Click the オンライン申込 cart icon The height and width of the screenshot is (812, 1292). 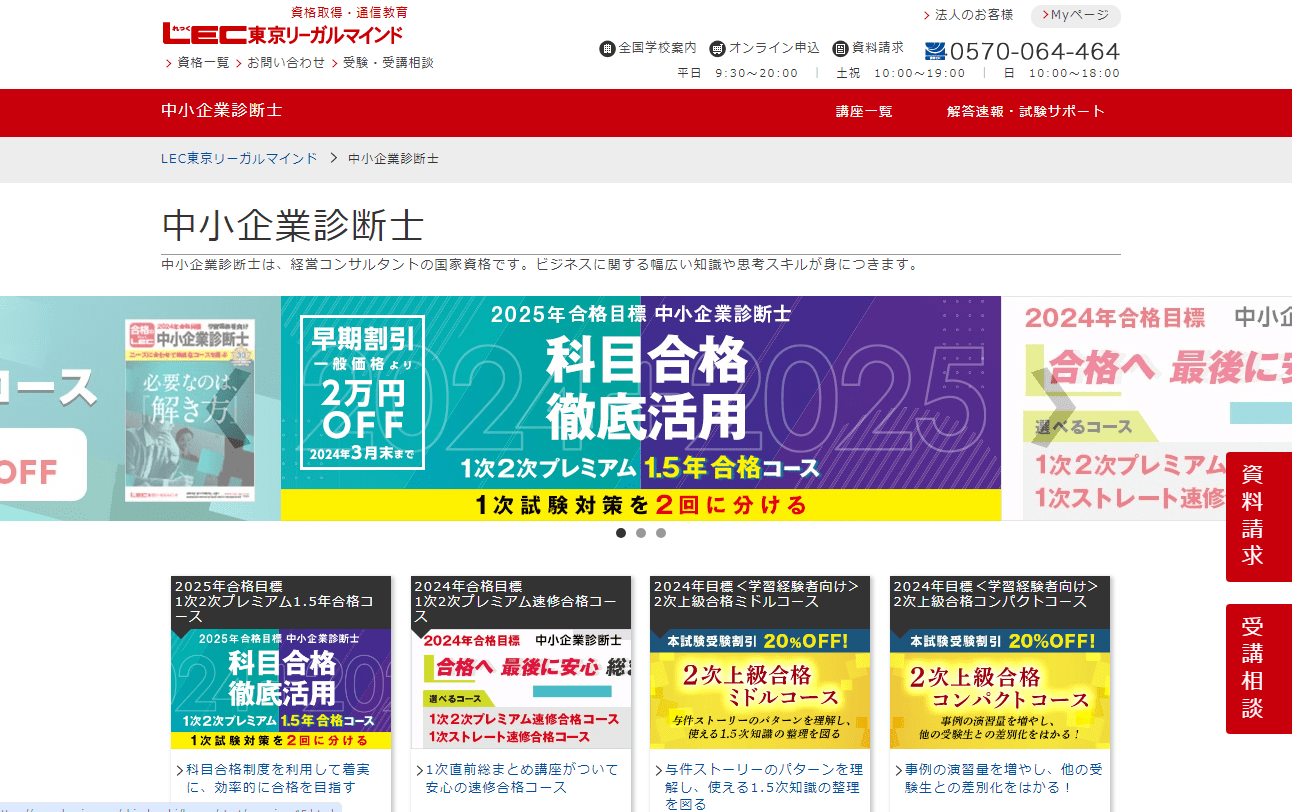[x=717, y=48]
